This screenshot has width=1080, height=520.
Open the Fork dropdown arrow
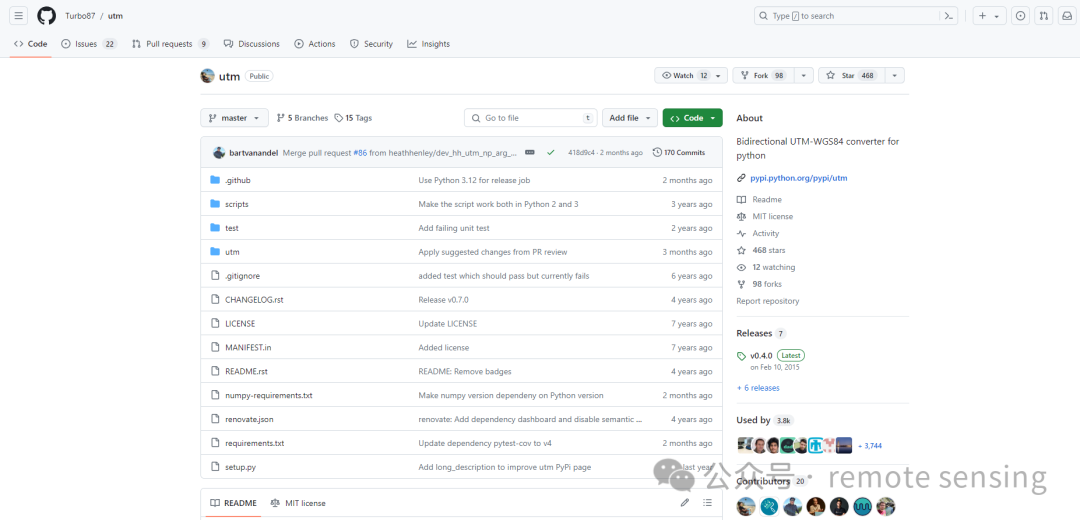click(804, 76)
